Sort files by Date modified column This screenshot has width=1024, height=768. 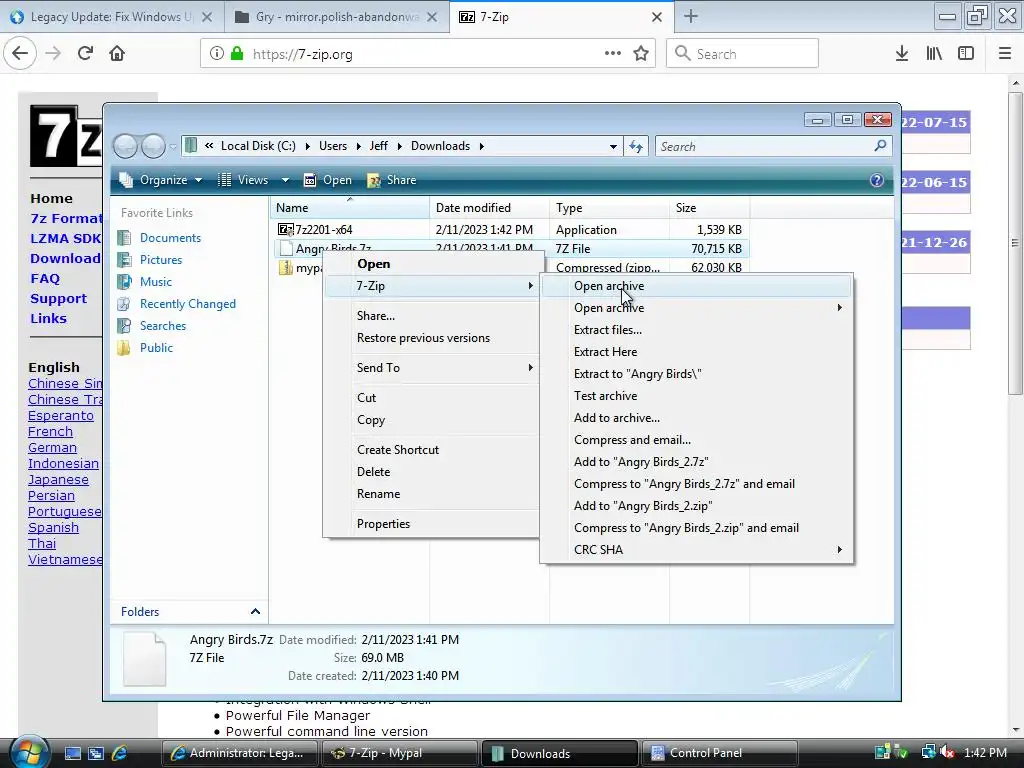[489, 208]
